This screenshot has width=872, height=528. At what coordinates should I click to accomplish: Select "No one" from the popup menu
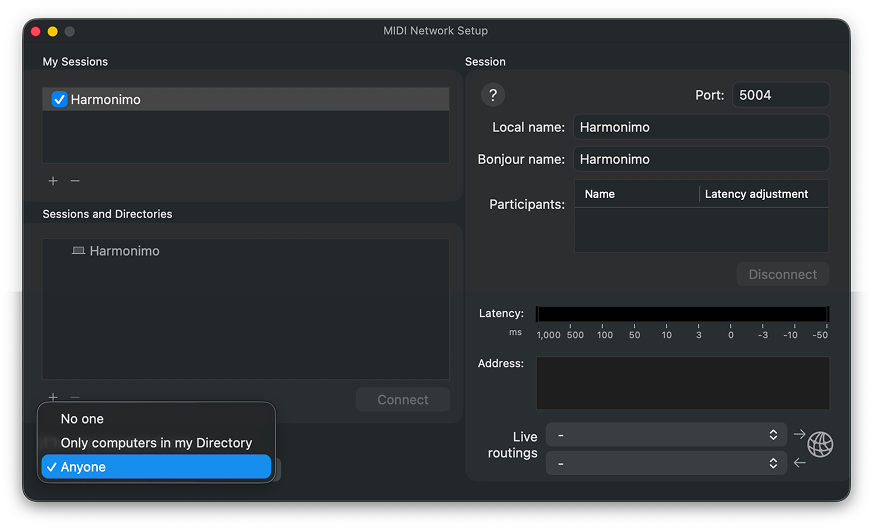pyautogui.click(x=82, y=419)
